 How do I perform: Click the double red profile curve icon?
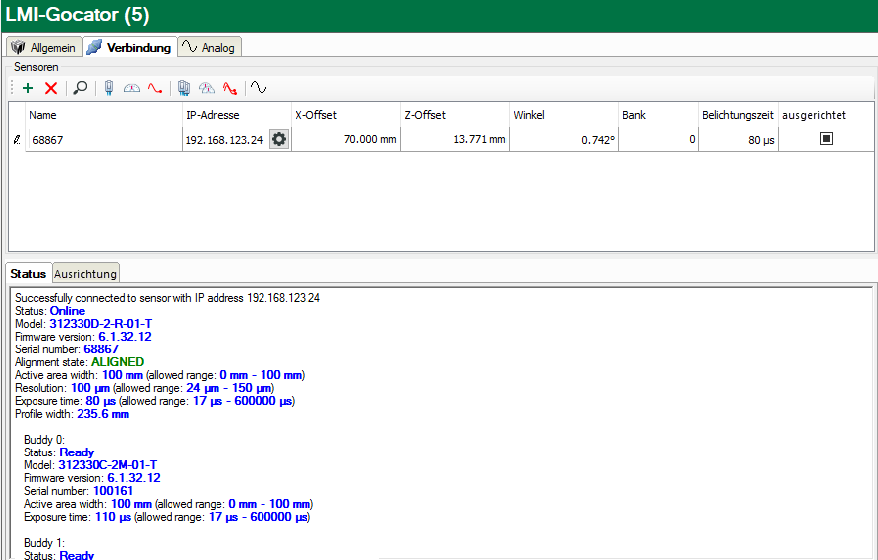[230, 88]
